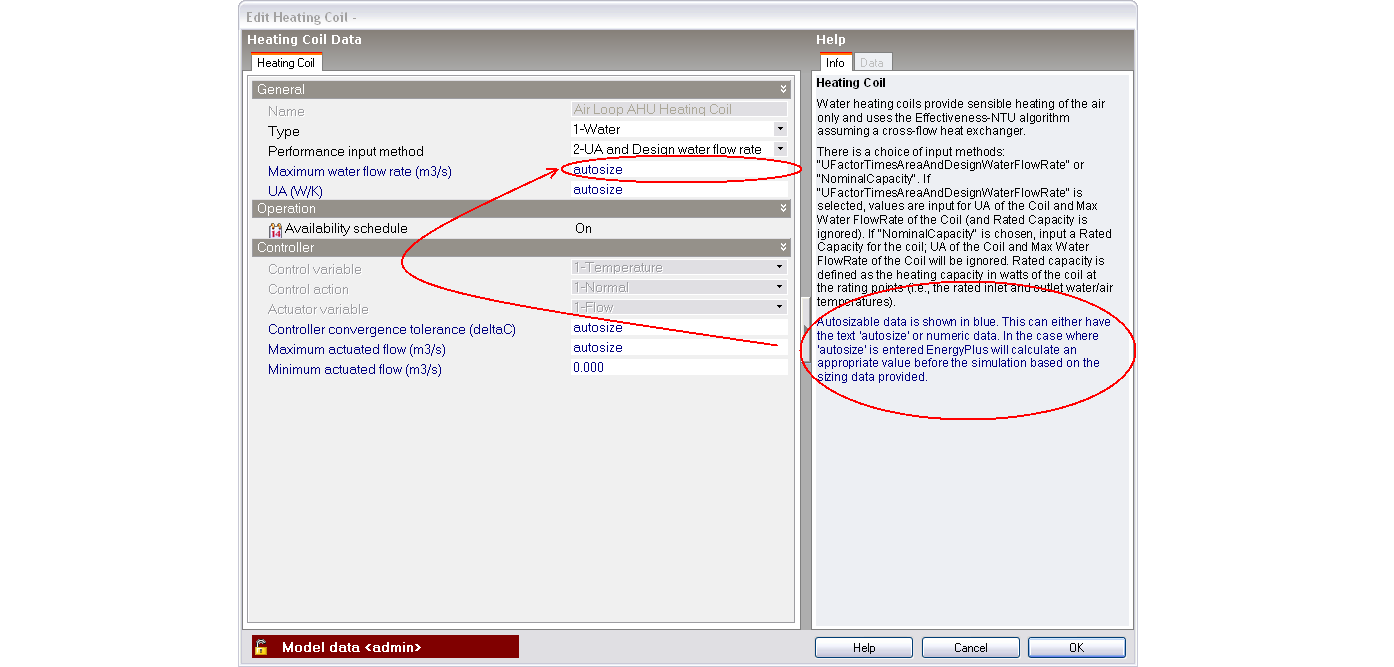Click the UA (W/K) autosize field

coord(678,190)
